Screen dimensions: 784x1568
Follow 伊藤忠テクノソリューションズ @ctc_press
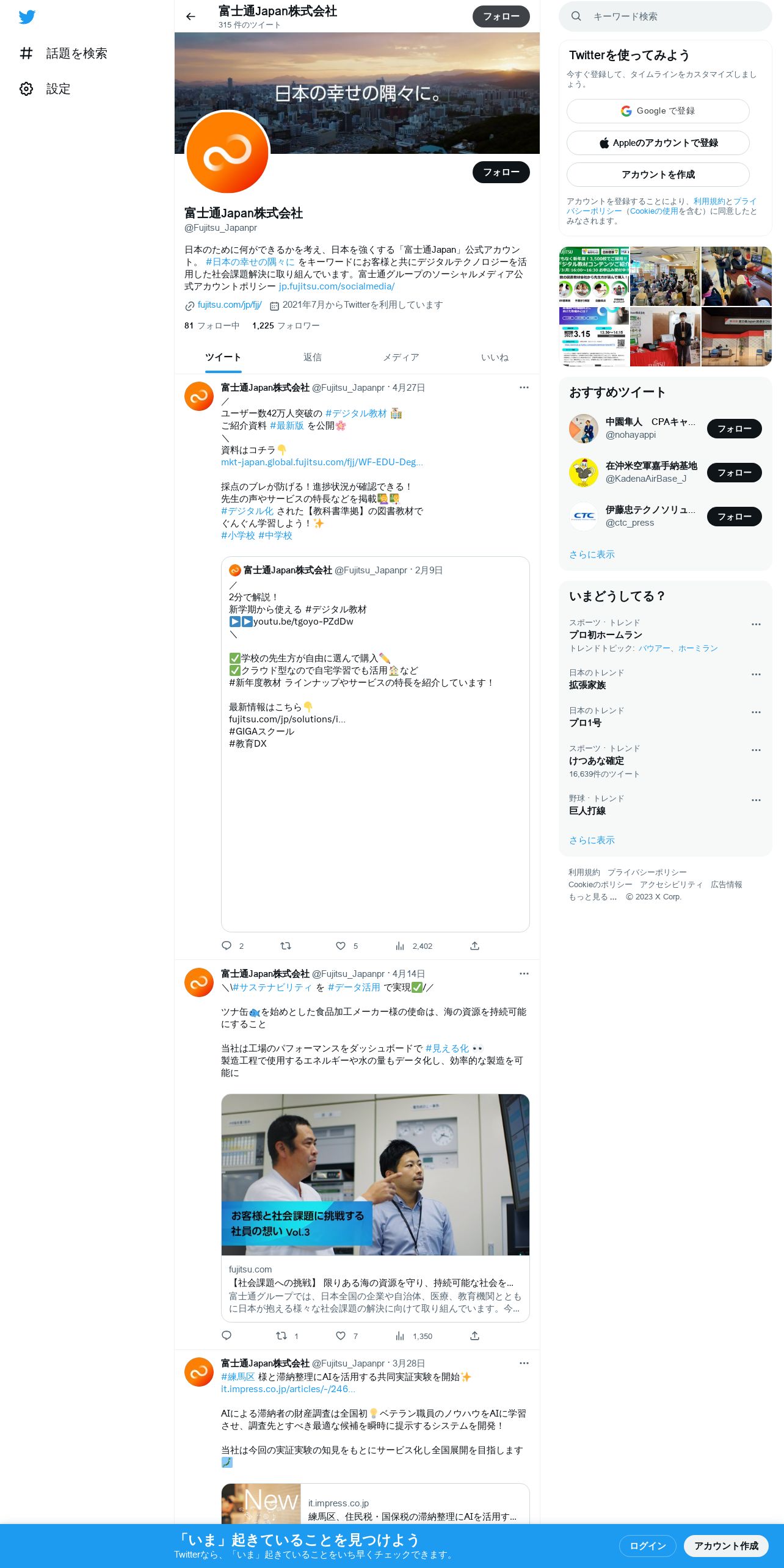coord(734,517)
